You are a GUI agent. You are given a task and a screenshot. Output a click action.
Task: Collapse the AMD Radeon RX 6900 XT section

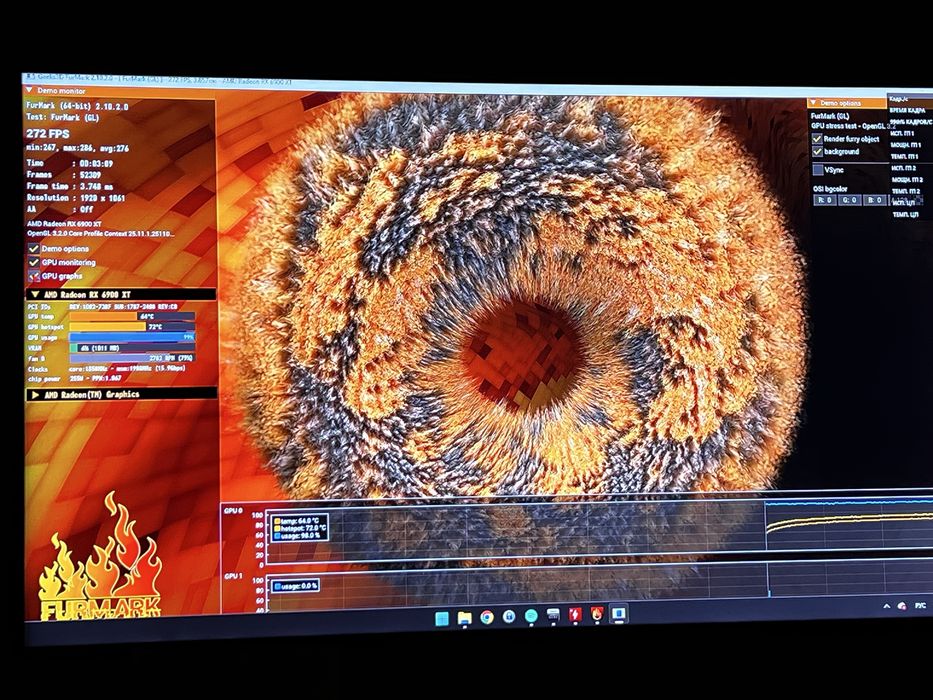[x=35, y=295]
